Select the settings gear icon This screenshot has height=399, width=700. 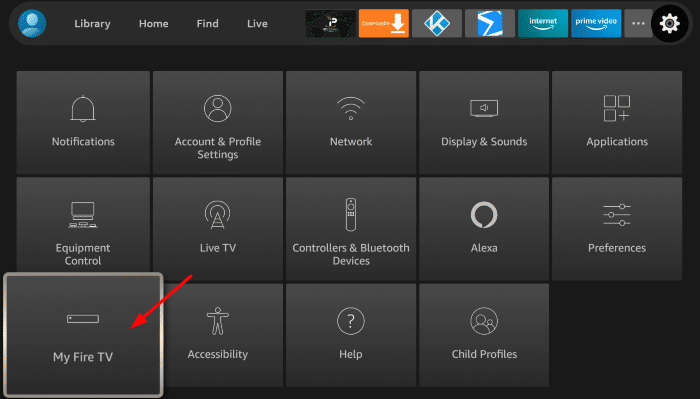(669, 23)
